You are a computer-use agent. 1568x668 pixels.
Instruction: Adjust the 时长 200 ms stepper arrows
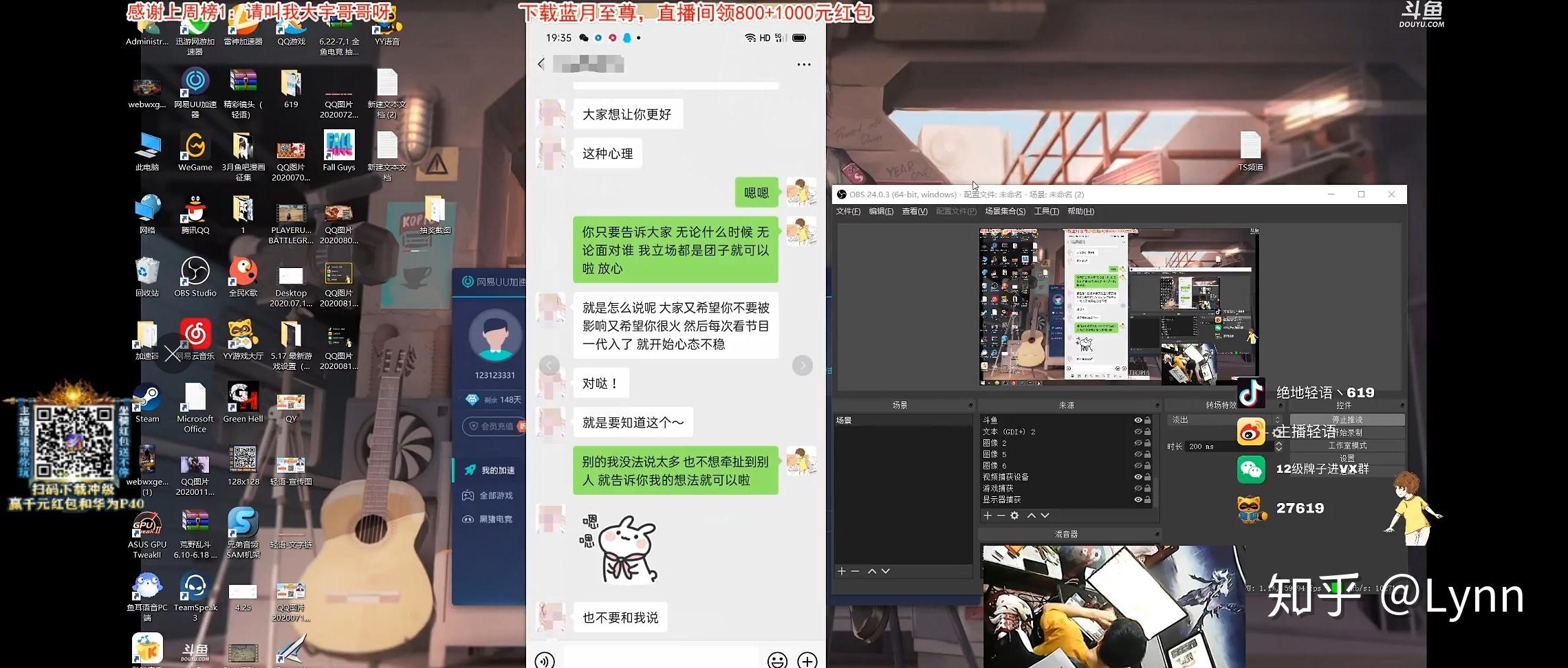[1279, 446]
